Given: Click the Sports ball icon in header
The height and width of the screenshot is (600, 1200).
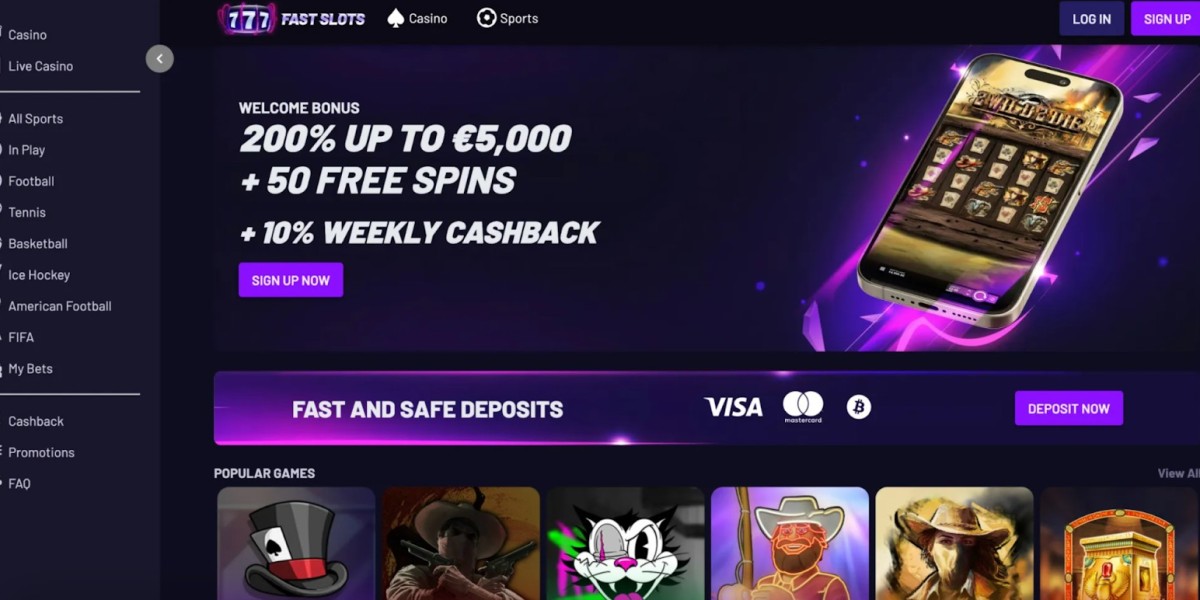Looking at the screenshot, I should (486, 18).
